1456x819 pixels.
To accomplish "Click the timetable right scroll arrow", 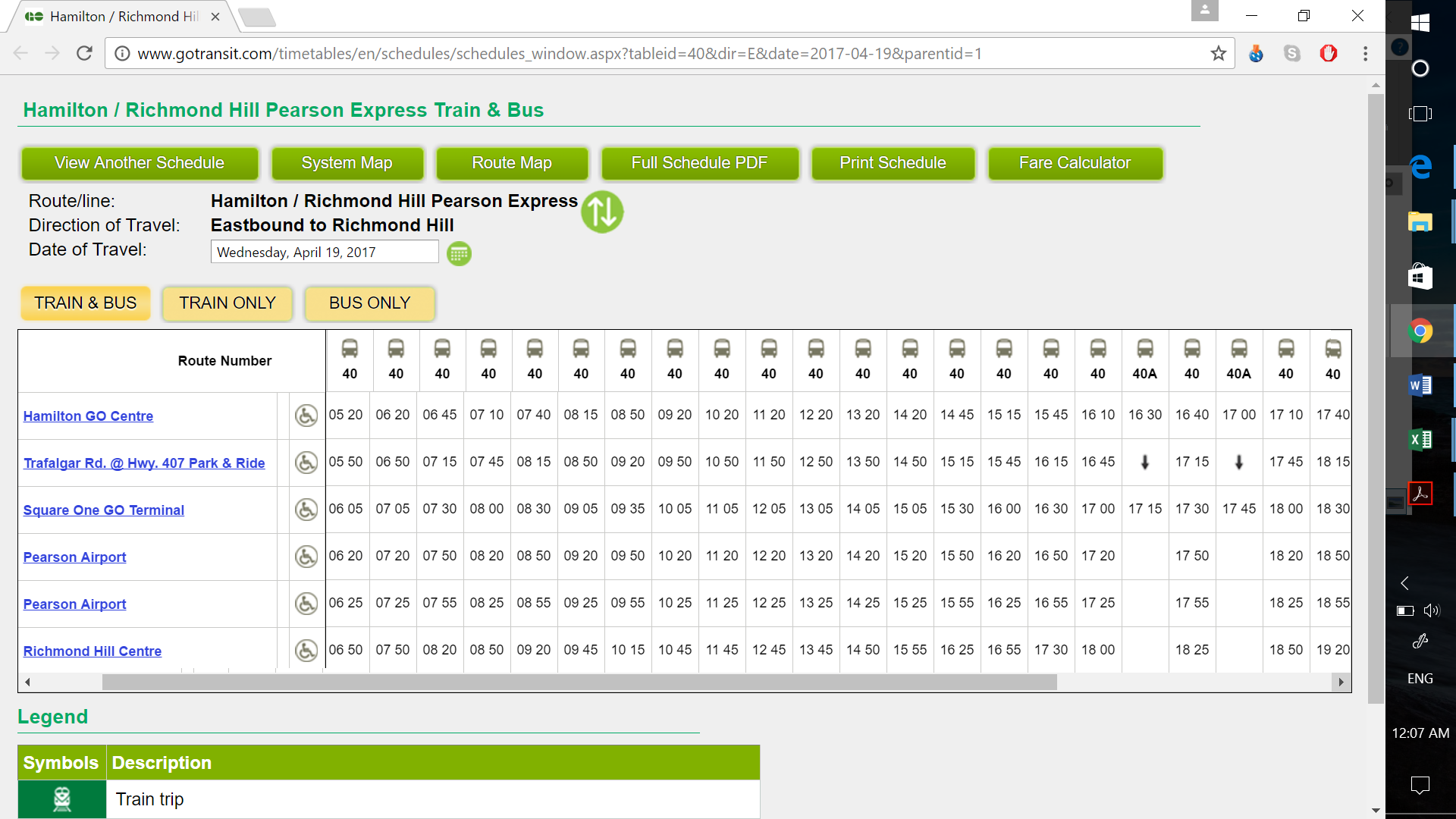I will pyautogui.click(x=1341, y=682).
